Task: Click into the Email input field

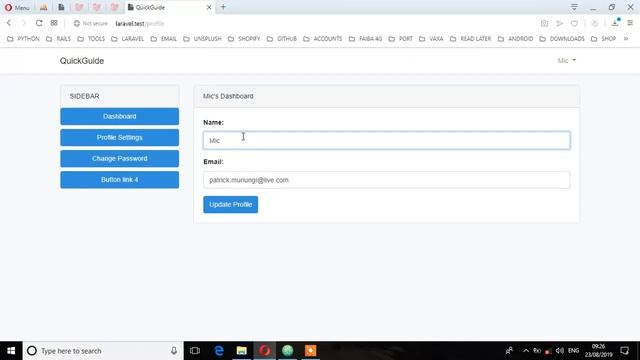Action: (387, 180)
